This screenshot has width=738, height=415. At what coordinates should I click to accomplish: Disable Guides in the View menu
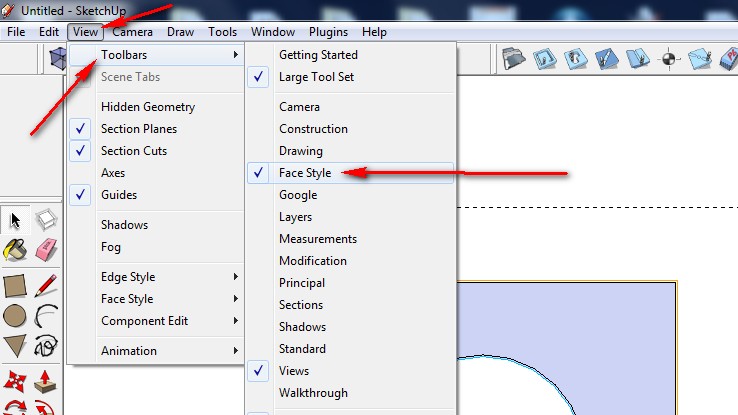pos(118,195)
